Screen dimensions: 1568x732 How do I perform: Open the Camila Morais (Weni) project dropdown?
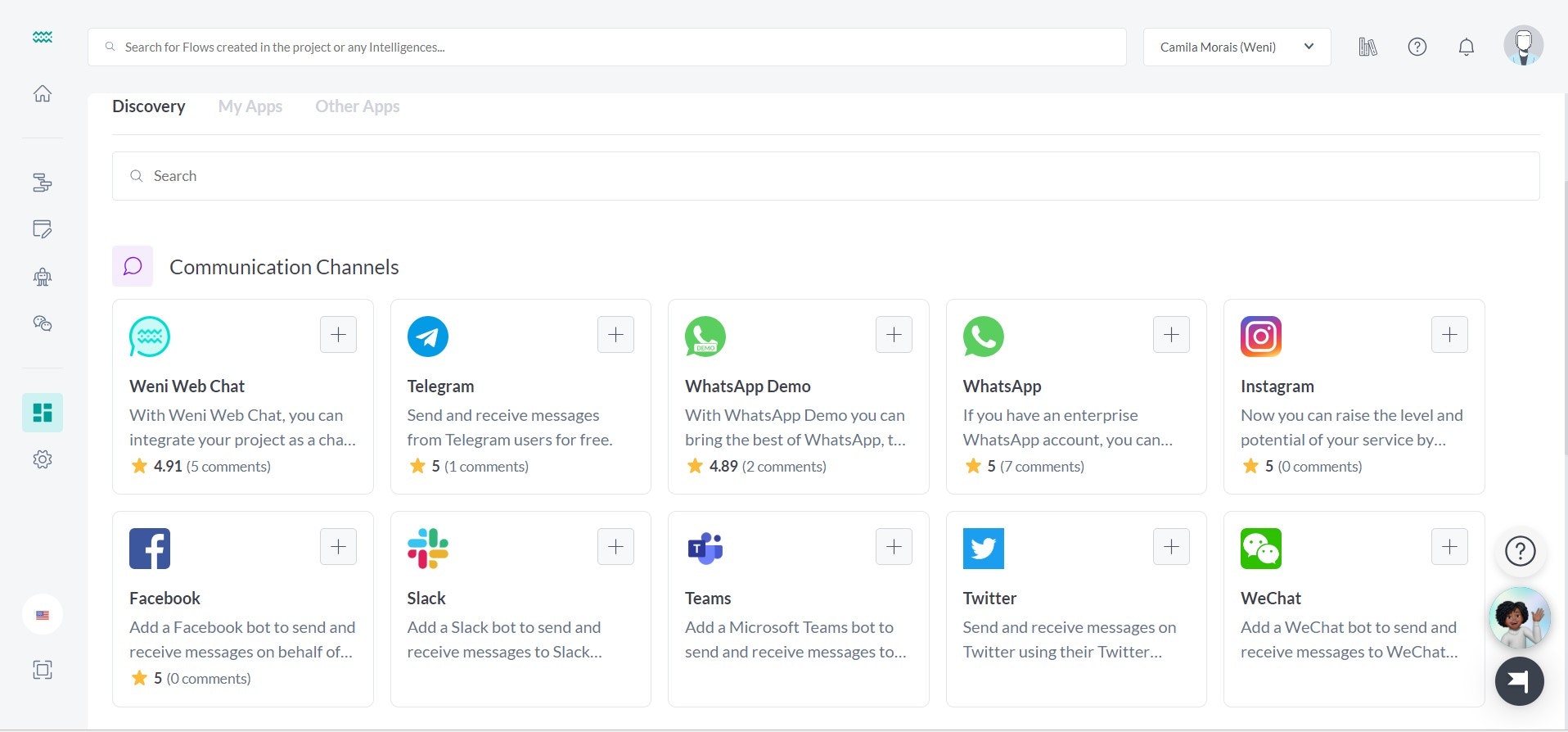click(1237, 47)
